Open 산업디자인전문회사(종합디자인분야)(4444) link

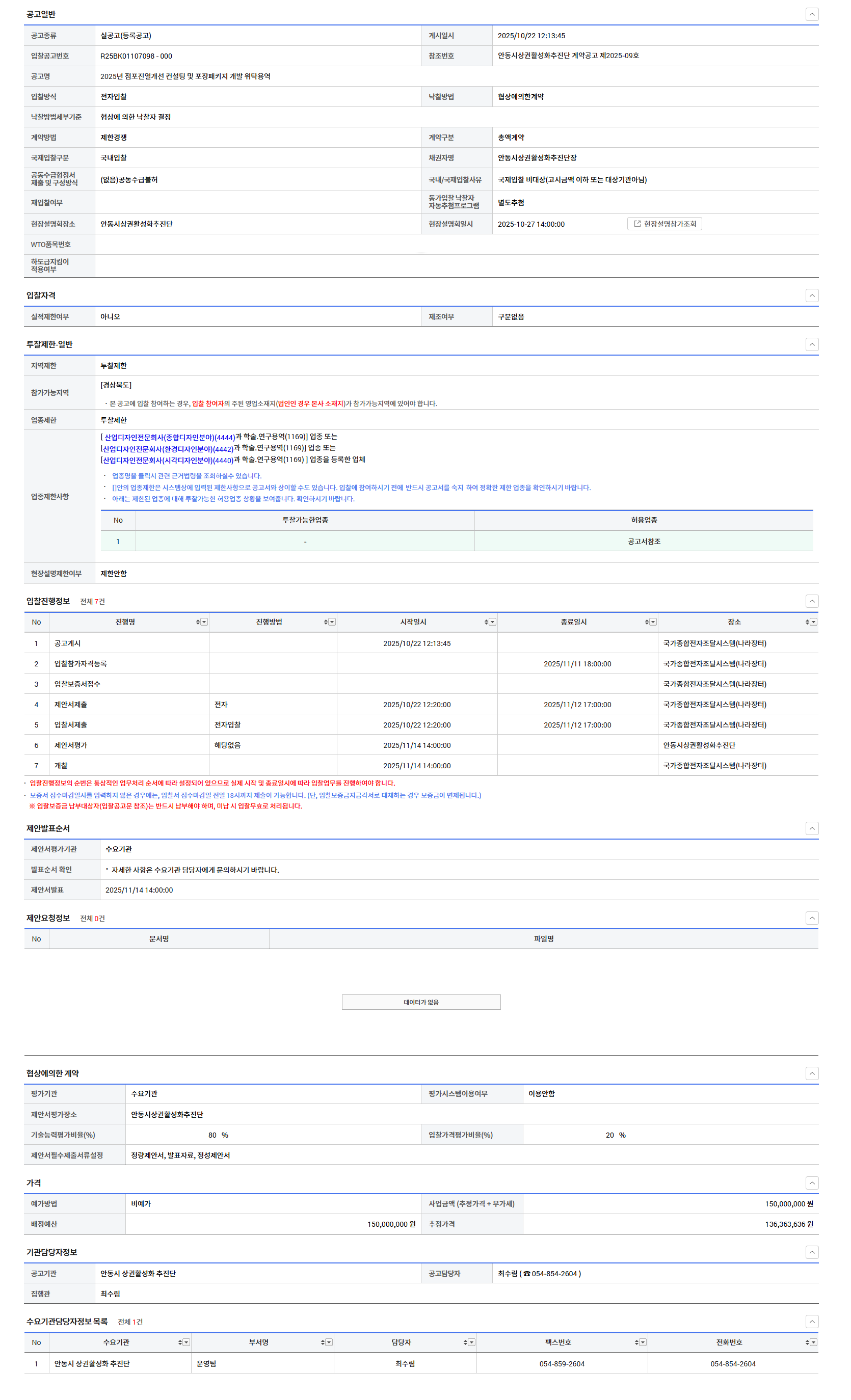(x=169, y=438)
